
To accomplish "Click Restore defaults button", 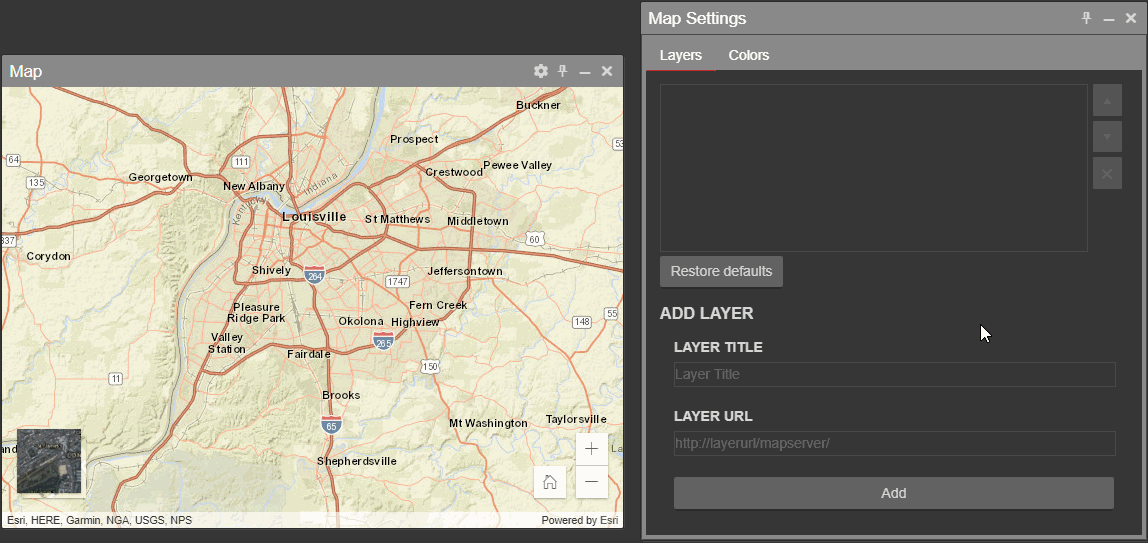I will click(x=721, y=271).
